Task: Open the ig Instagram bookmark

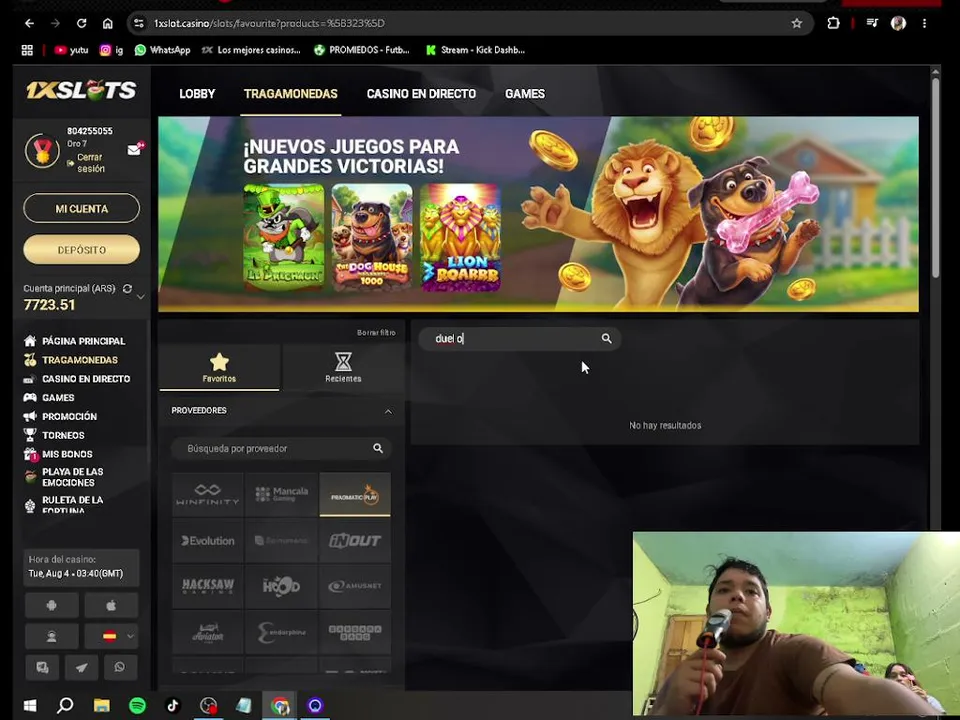Action: point(111,50)
